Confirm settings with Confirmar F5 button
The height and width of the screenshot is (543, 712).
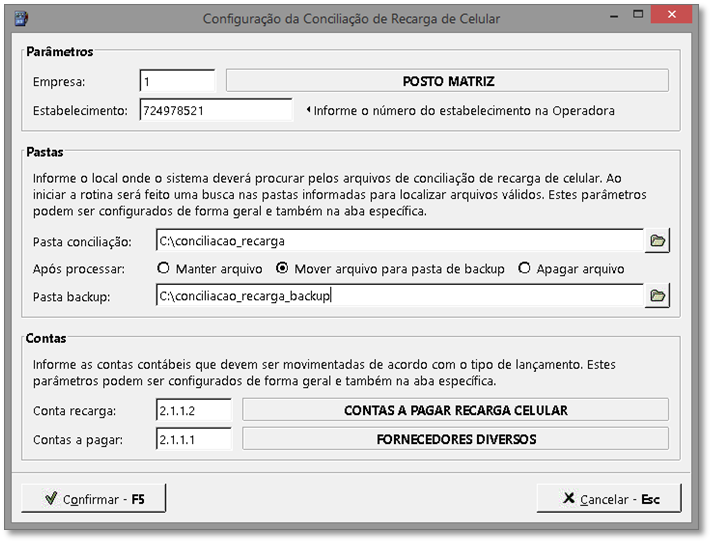[x=94, y=499]
